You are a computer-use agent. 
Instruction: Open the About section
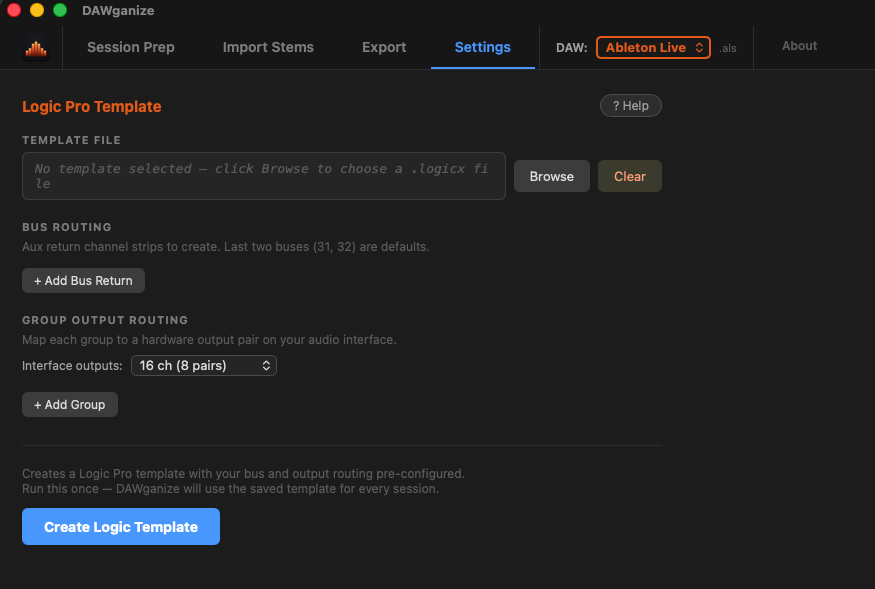799,45
